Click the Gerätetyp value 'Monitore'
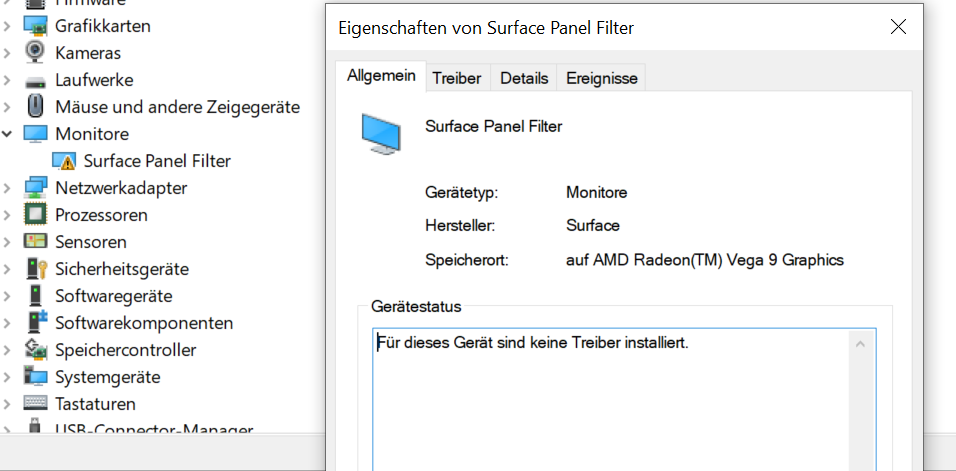Screen dimensions: 956x471 click(x=596, y=193)
